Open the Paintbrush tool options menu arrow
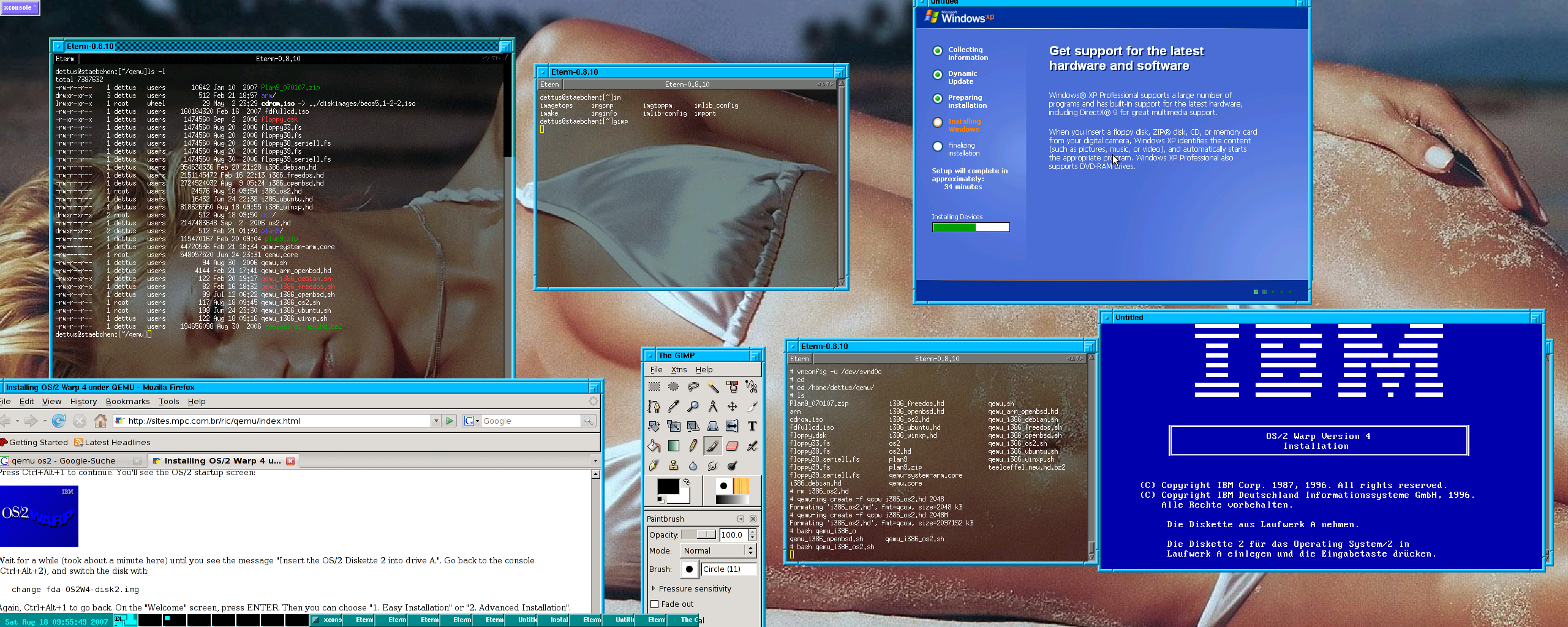Image resolution: width=1568 pixels, height=627 pixels. click(x=741, y=519)
